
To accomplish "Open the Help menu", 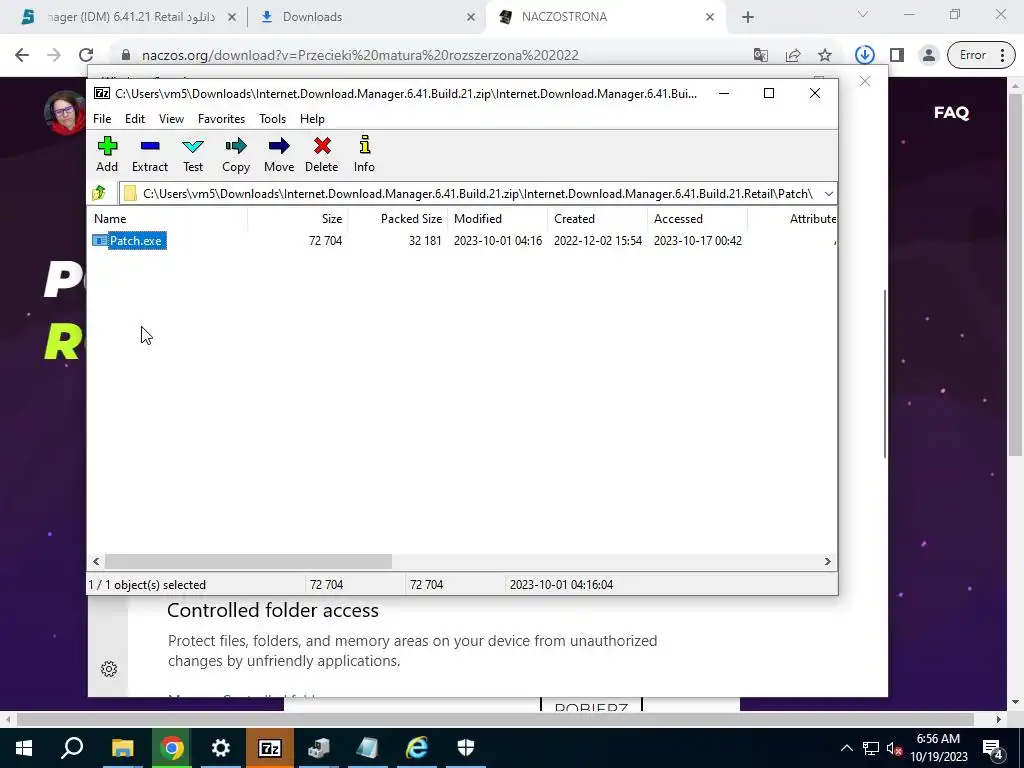I will (312, 119).
